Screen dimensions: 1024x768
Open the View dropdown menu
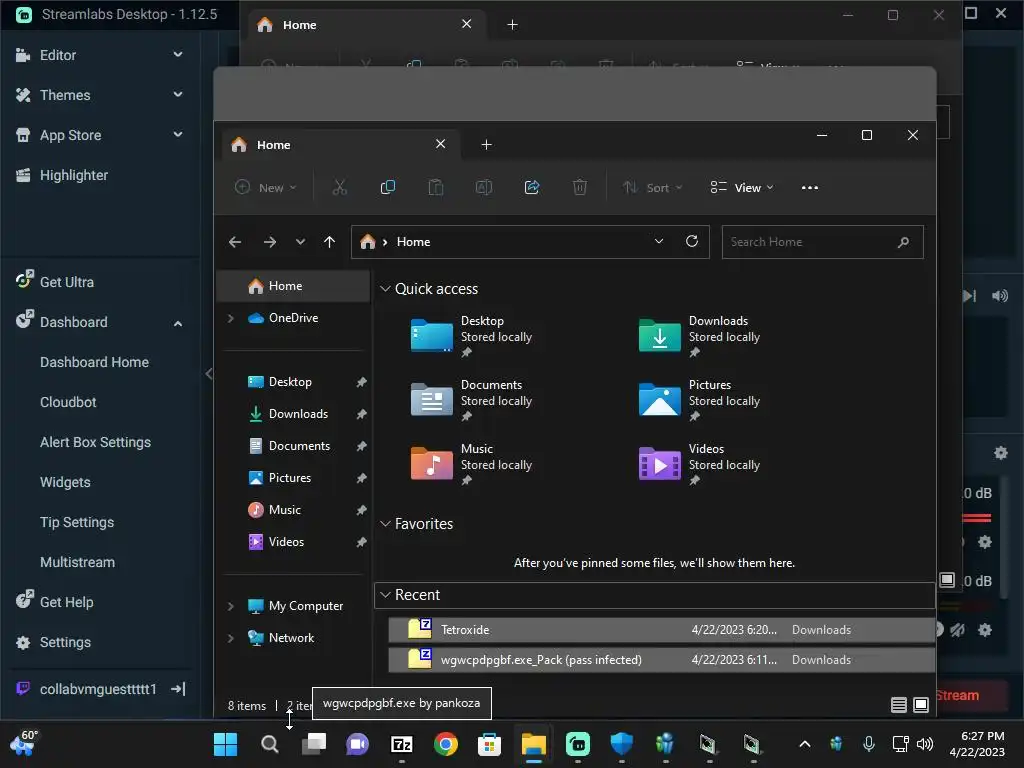click(742, 187)
